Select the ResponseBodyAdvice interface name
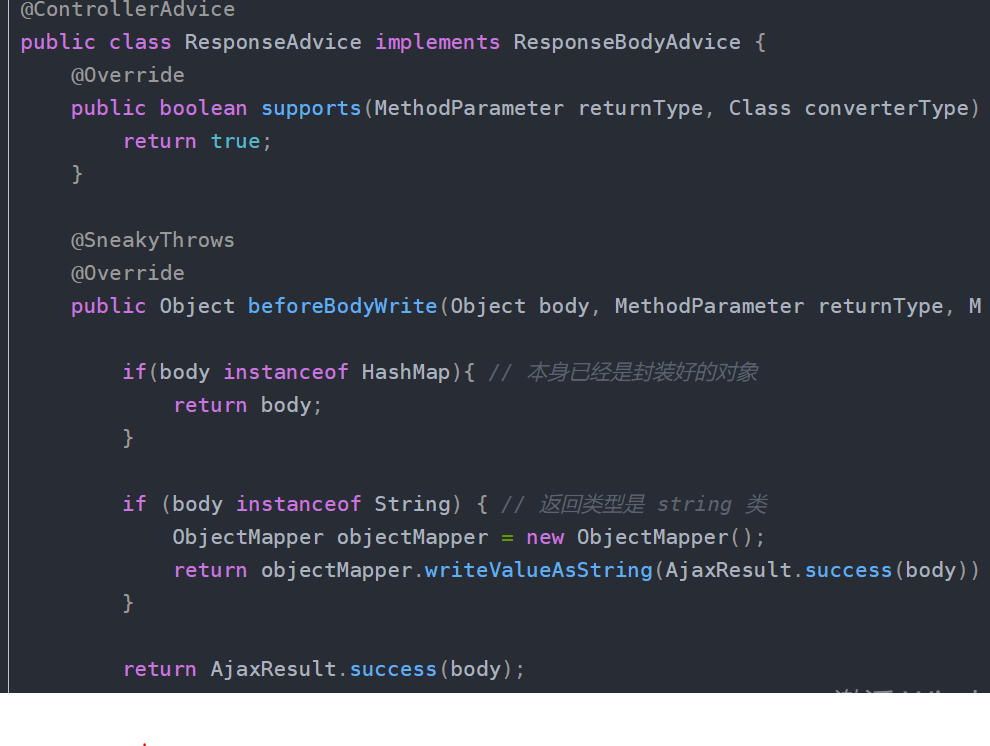The height and width of the screenshot is (746, 990). coord(627,42)
